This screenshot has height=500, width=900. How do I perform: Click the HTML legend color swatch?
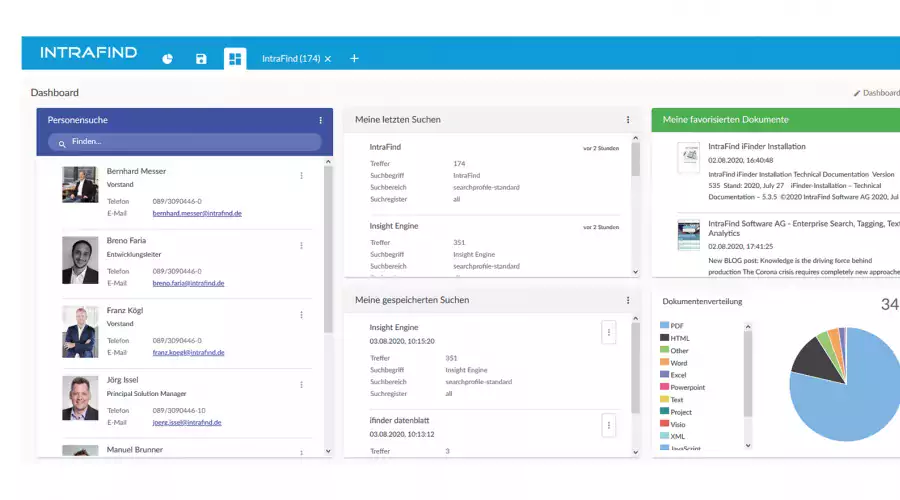click(x=664, y=338)
